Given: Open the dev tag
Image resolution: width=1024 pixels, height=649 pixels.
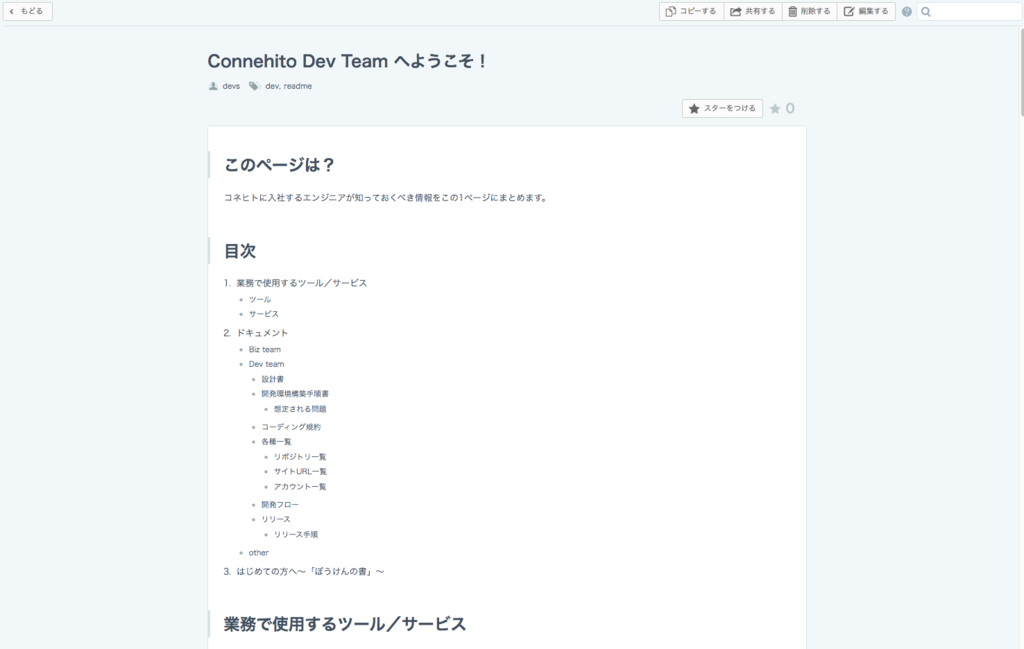Looking at the screenshot, I should coord(272,86).
